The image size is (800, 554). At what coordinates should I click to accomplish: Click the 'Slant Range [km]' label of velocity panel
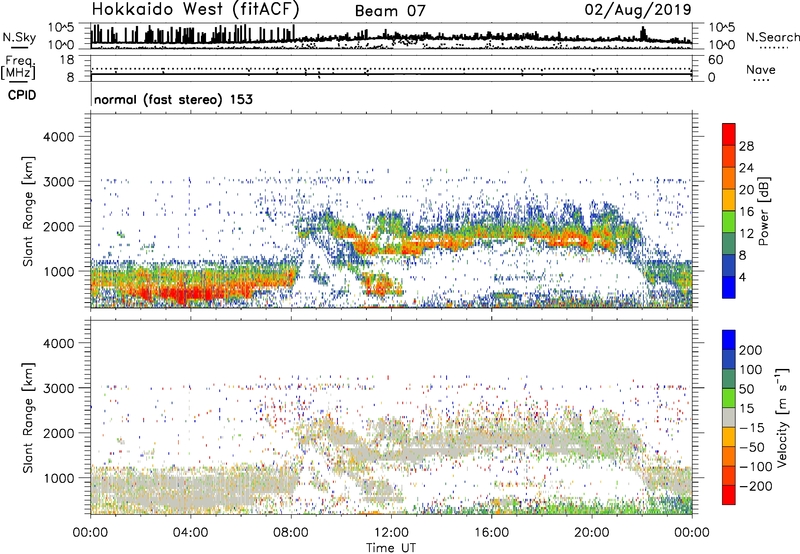coord(28,418)
